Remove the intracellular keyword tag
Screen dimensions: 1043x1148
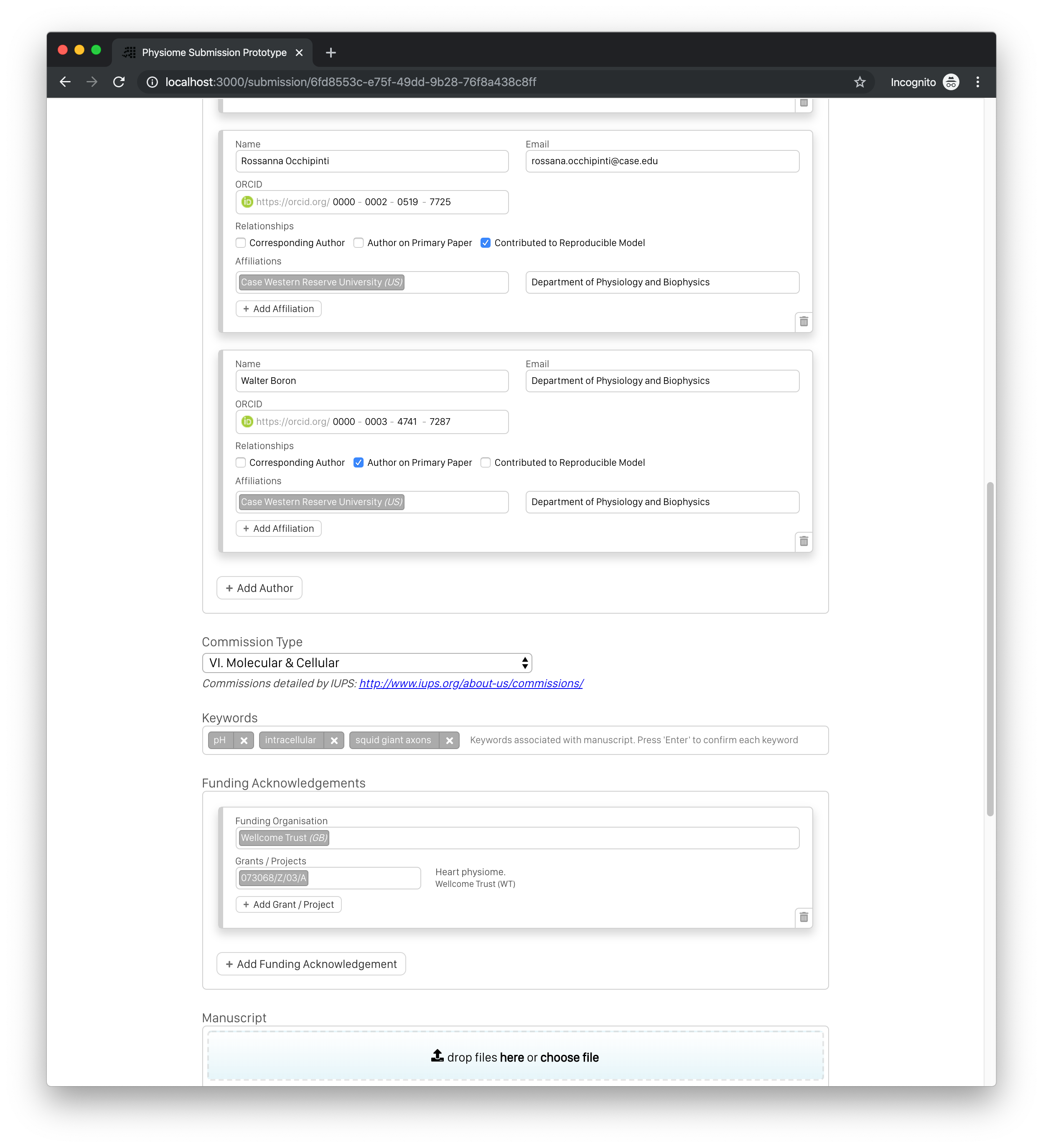pyautogui.click(x=334, y=740)
